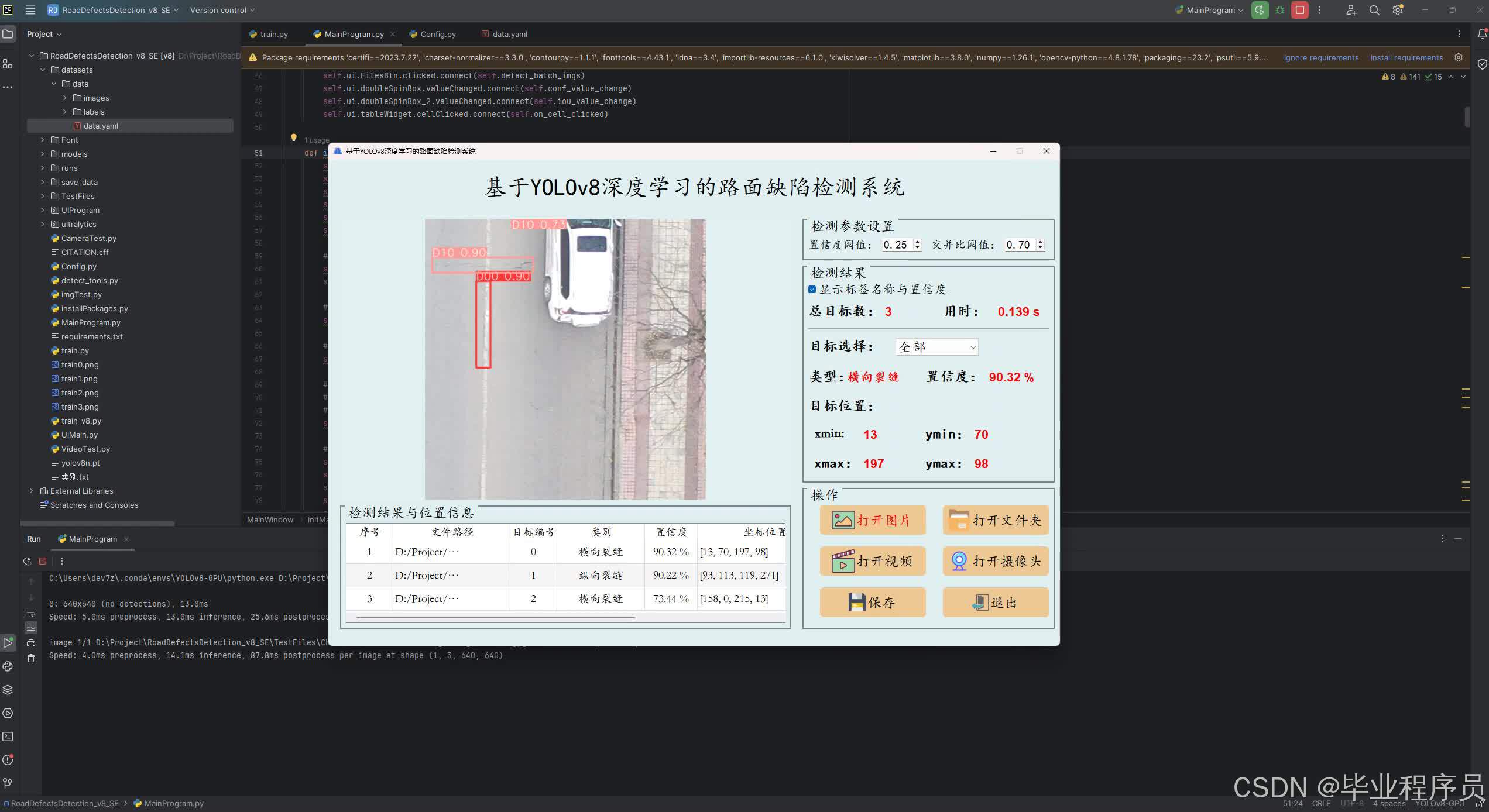Image resolution: width=1489 pixels, height=812 pixels.
Task: Click the print icon in Run console
Action: coord(31,643)
